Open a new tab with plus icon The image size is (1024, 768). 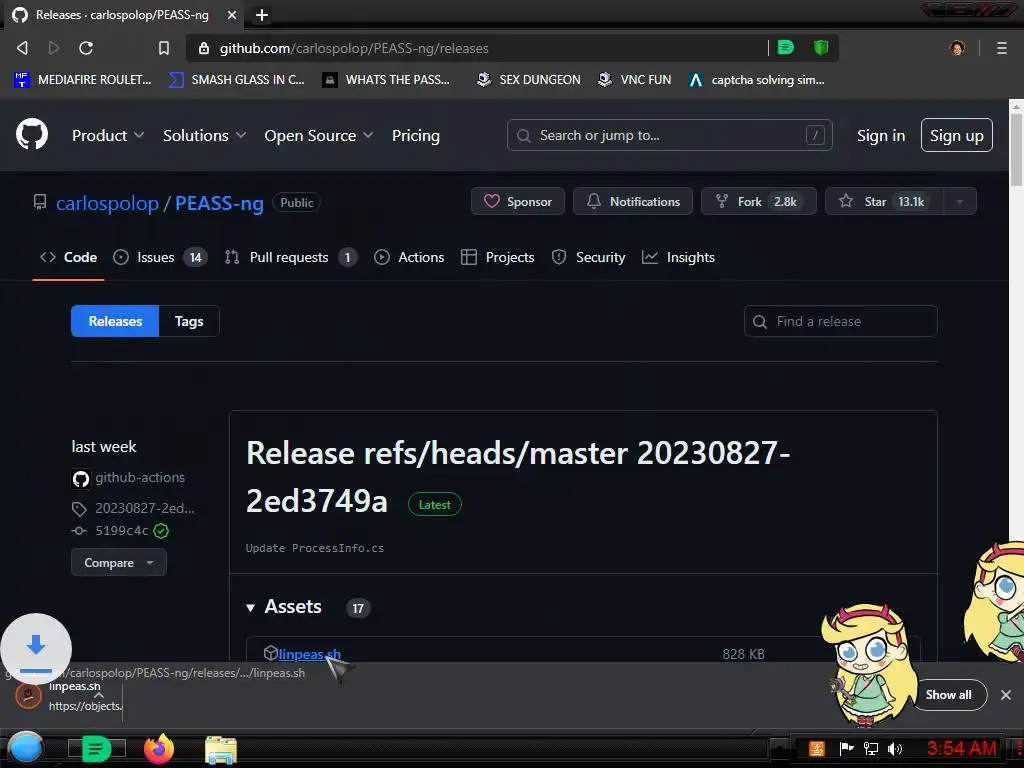262,14
